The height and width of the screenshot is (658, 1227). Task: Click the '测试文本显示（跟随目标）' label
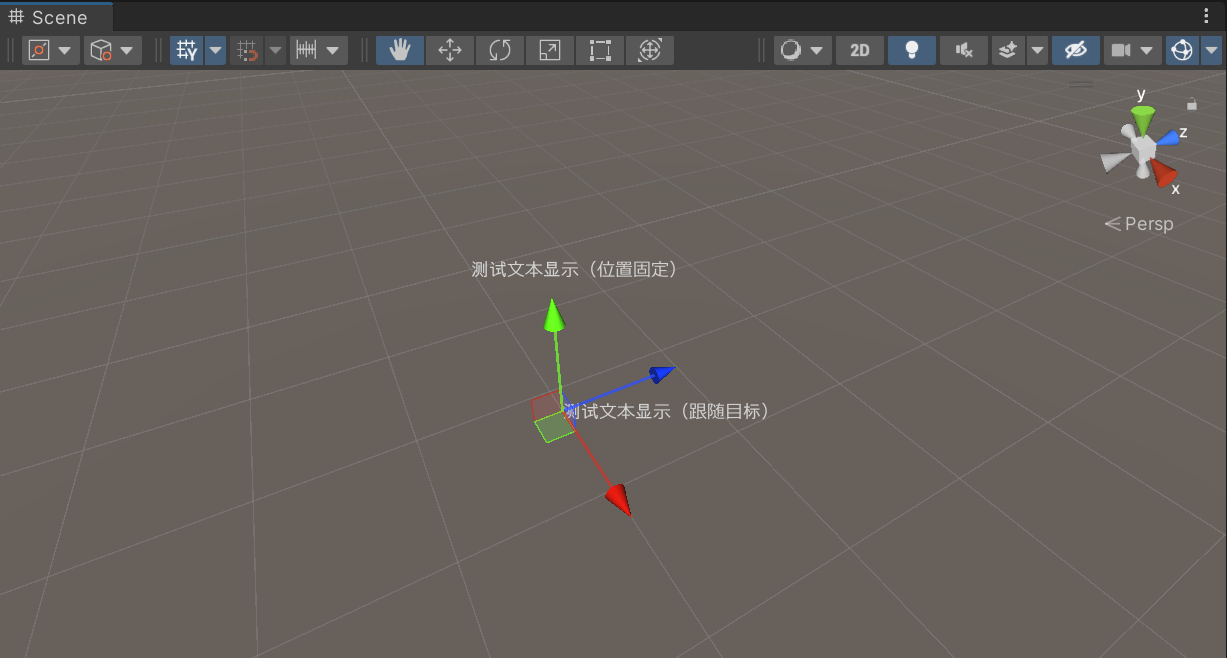click(x=667, y=411)
